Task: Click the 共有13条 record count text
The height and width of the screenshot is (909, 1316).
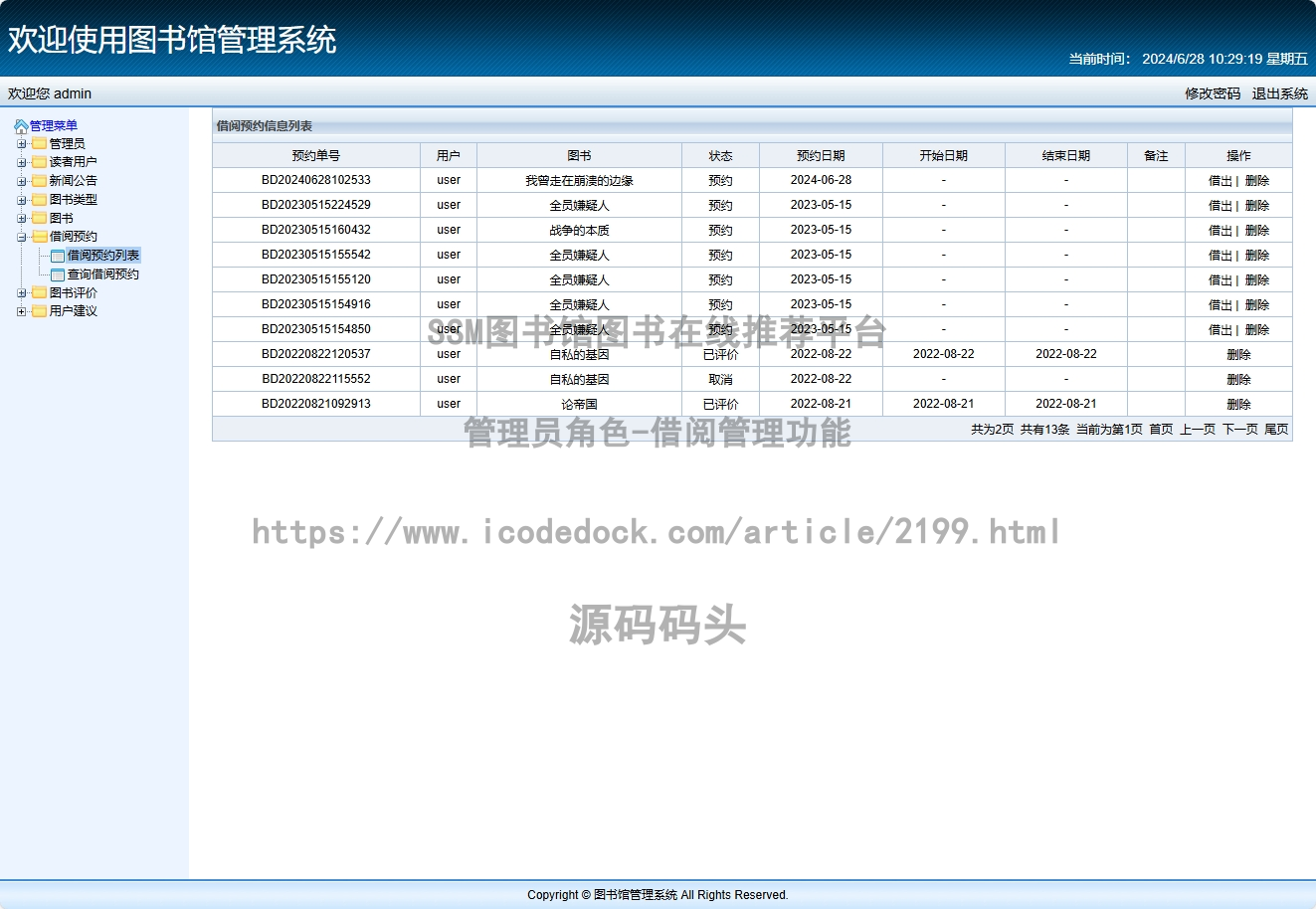Action: click(x=1044, y=430)
